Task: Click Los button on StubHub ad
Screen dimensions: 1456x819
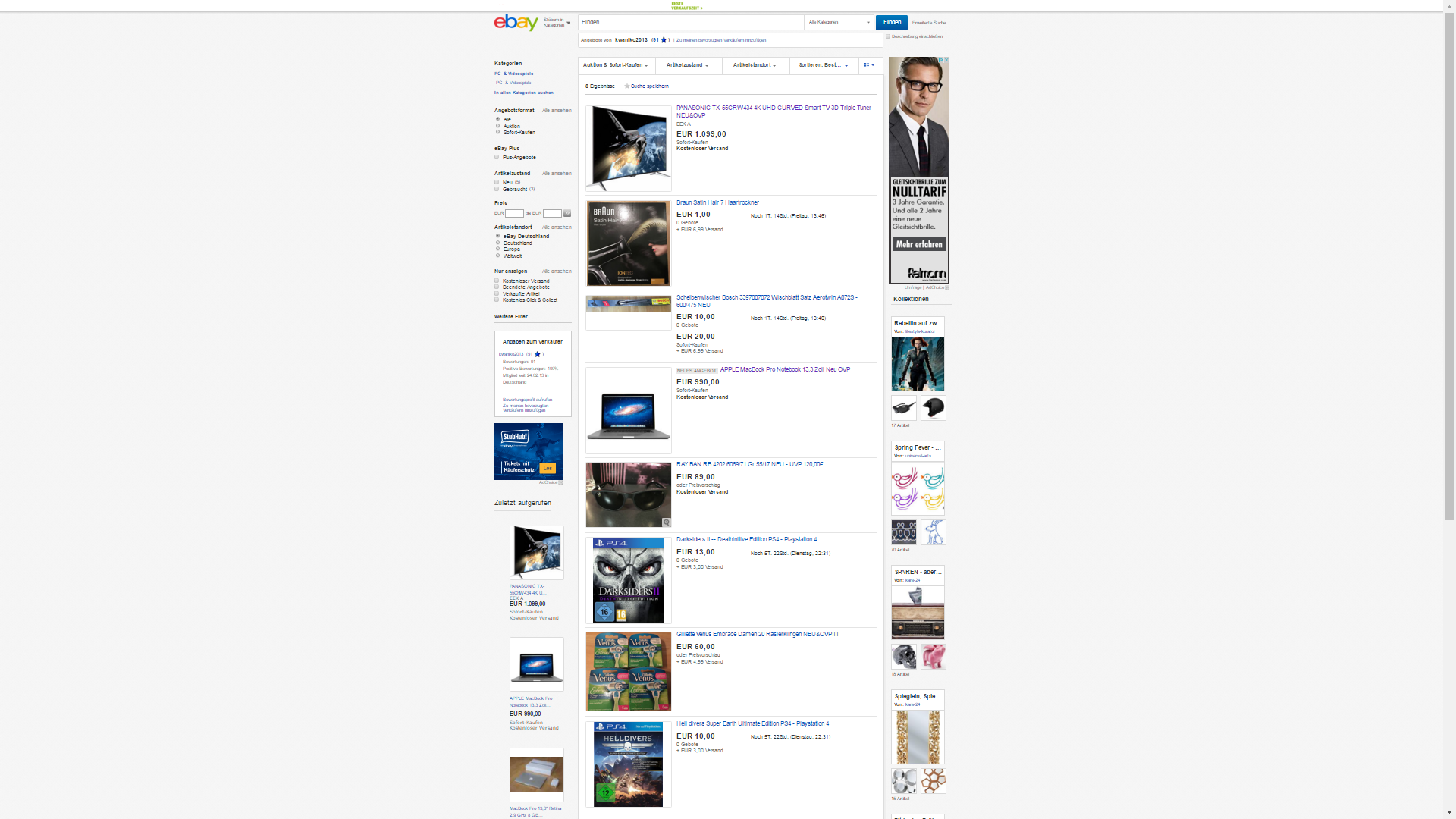Action: [x=548, y=468]
